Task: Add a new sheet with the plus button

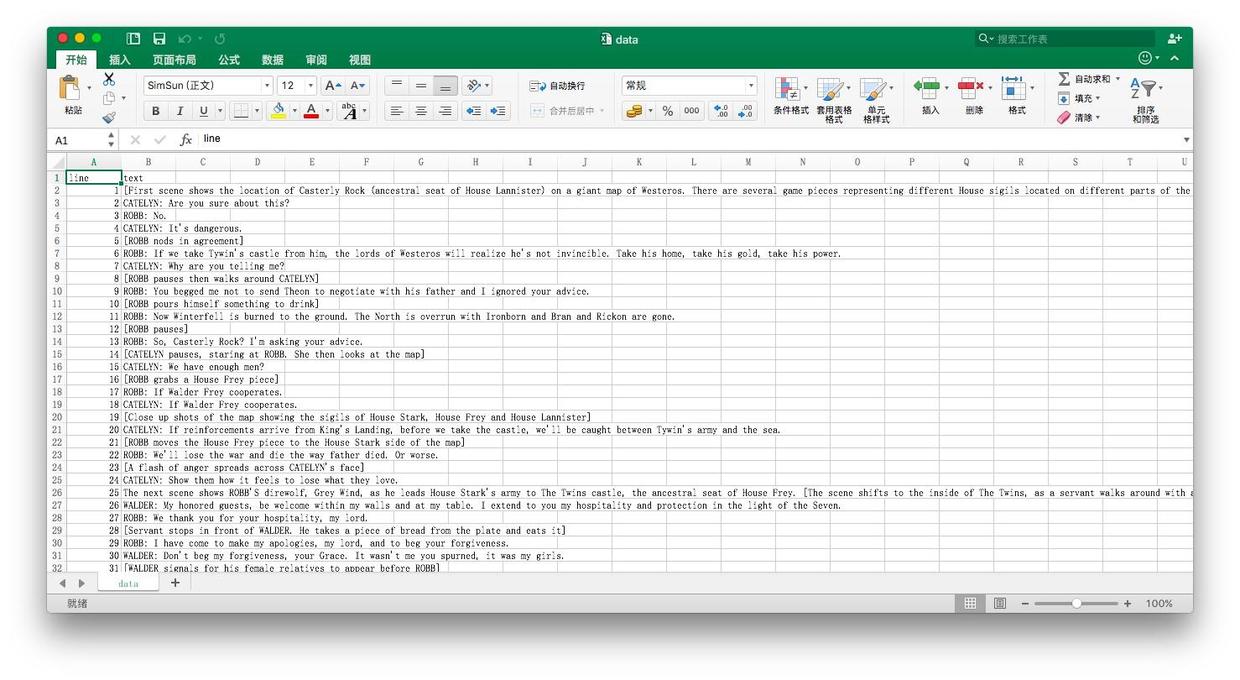Action: 175,583
